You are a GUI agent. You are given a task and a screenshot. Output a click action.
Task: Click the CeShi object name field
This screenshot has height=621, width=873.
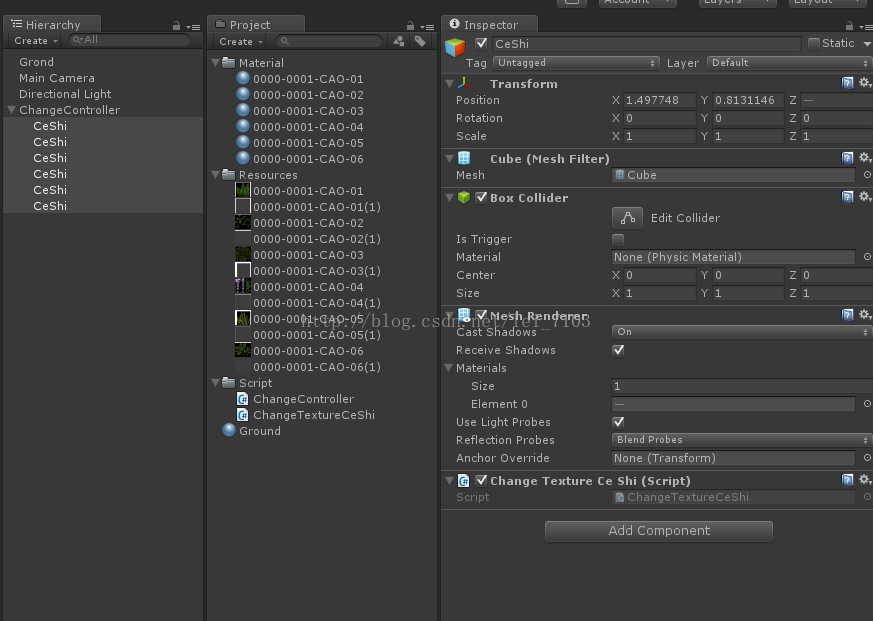[x=646, y=44]
